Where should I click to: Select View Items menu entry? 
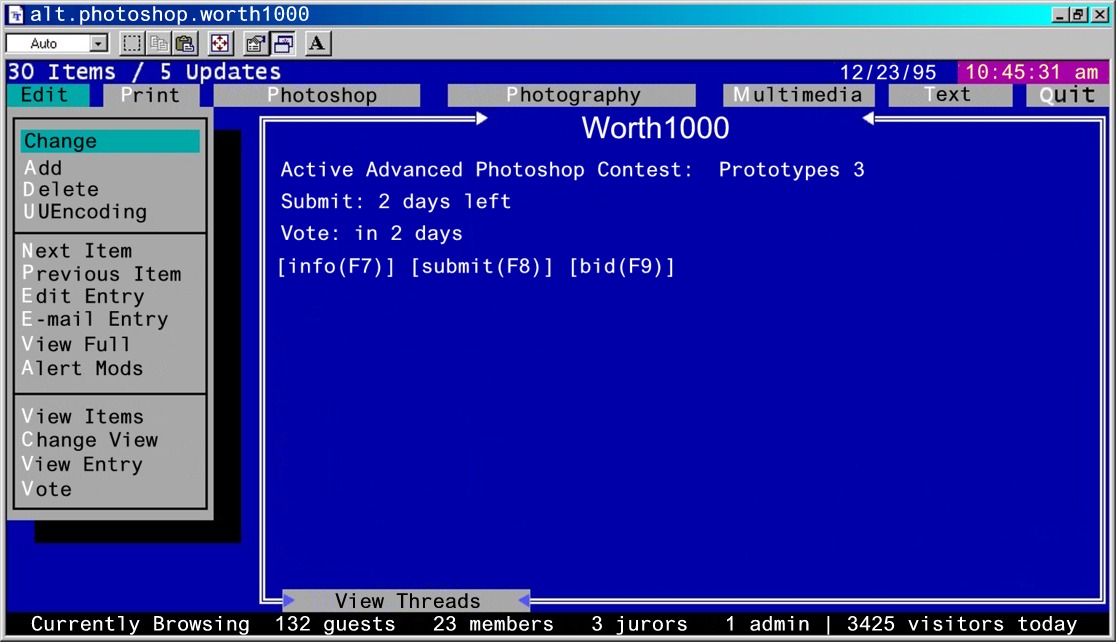tap(83, 416)
